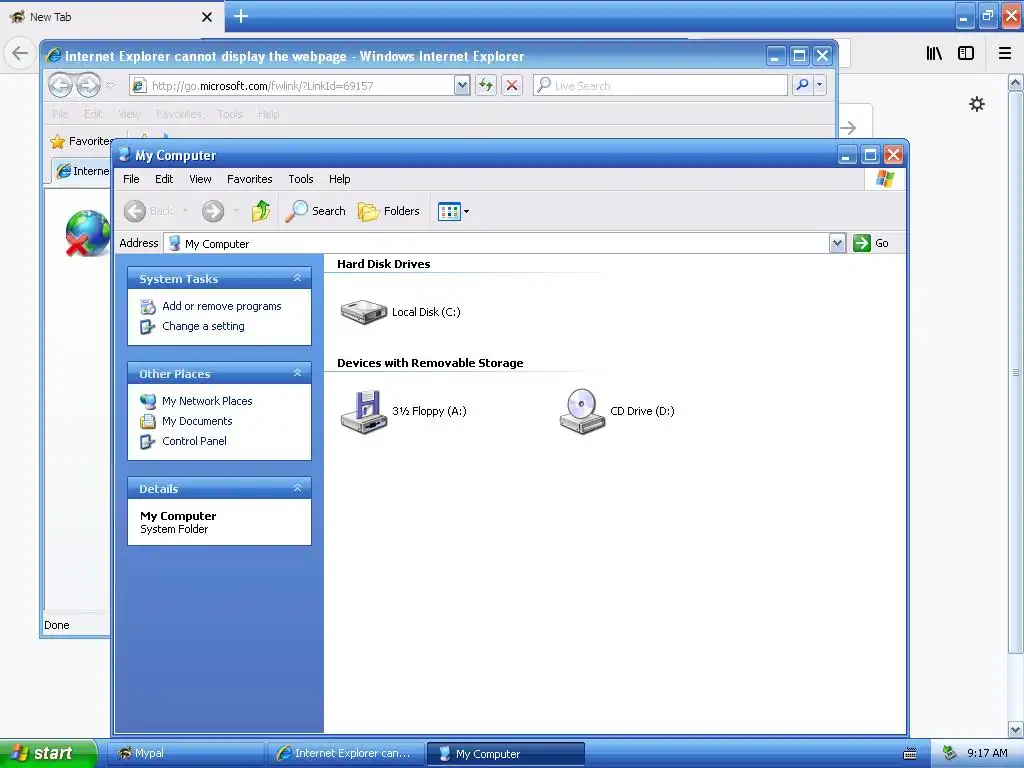
Task: Switch to Internet Explorer taskbar button
Action: point(345,754)
